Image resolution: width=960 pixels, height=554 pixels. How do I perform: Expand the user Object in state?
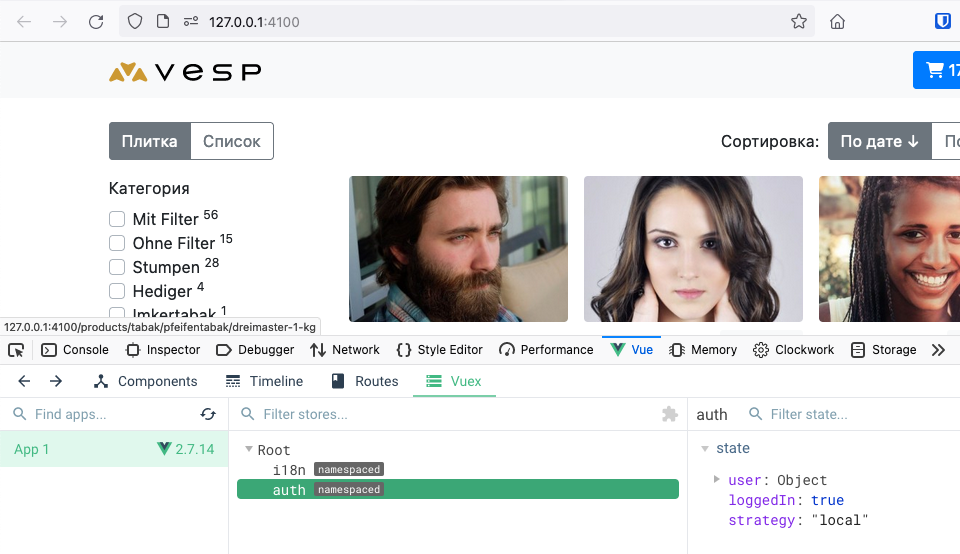click(717, 480)
